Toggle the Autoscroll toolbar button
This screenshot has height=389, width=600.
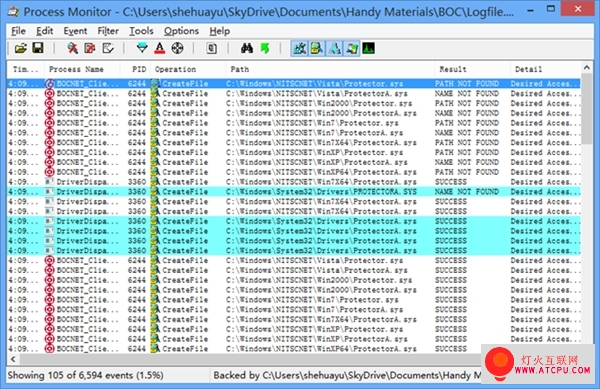point(90,49)
